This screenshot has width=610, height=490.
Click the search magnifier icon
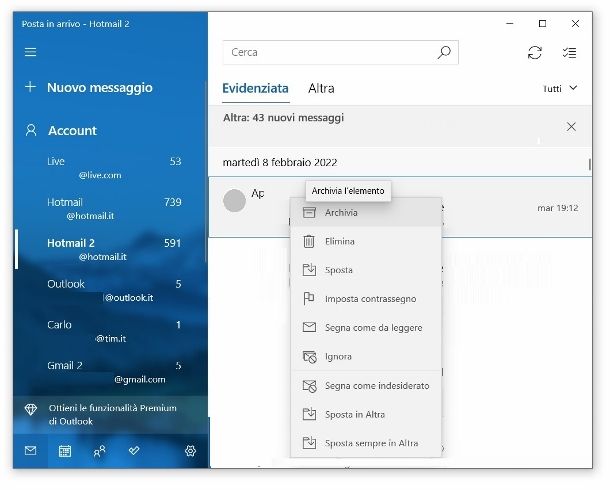coord(444,52)
